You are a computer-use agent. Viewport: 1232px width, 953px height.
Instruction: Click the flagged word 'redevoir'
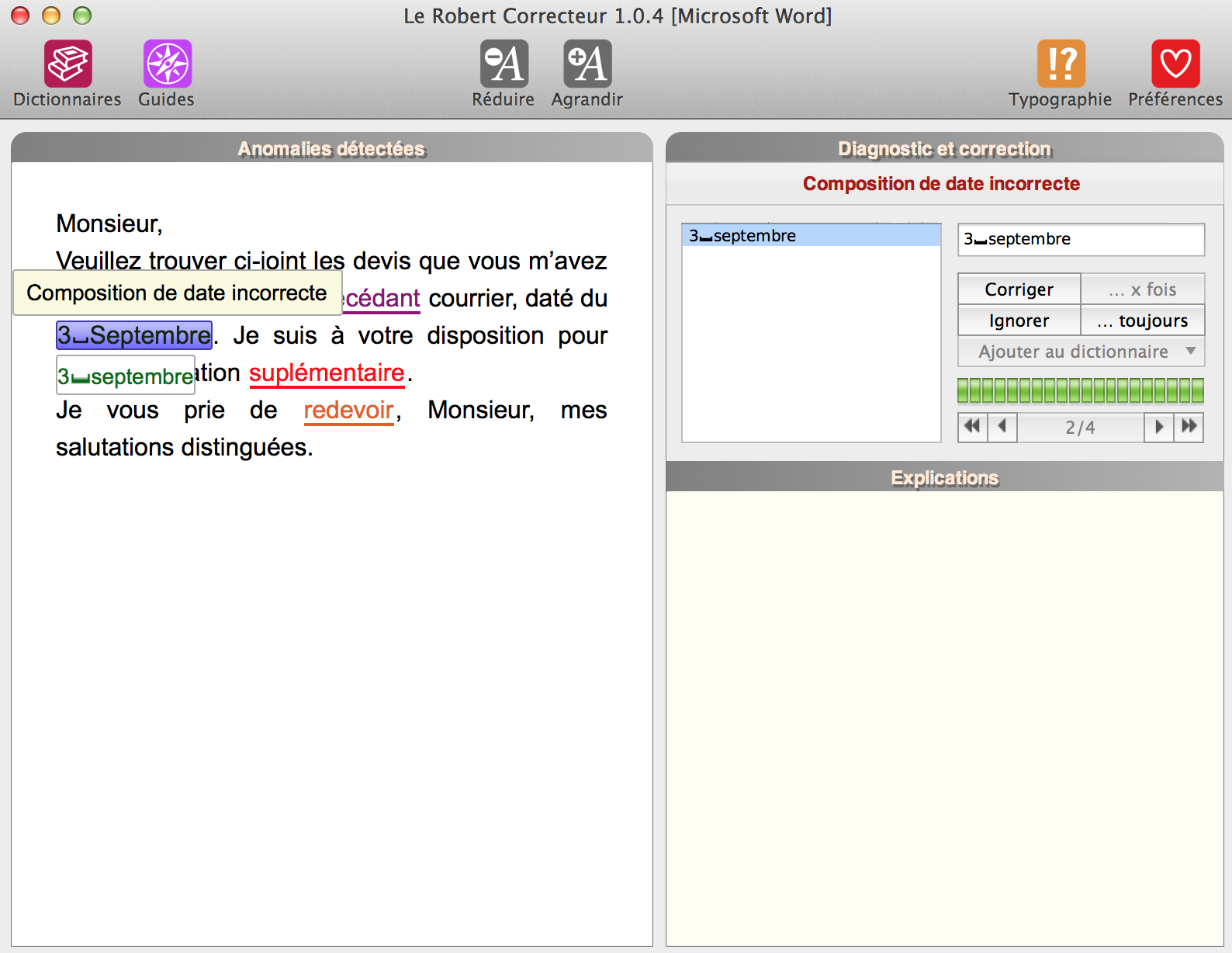(349, 411)
